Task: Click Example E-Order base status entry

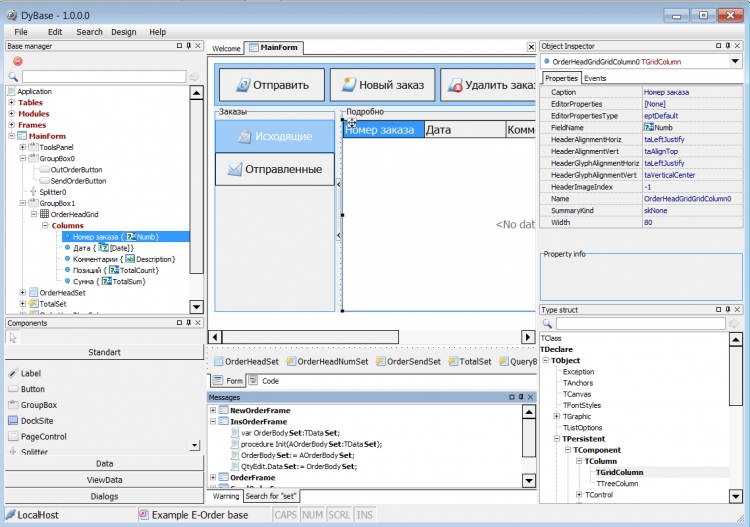Action: [x=194, y=515]
